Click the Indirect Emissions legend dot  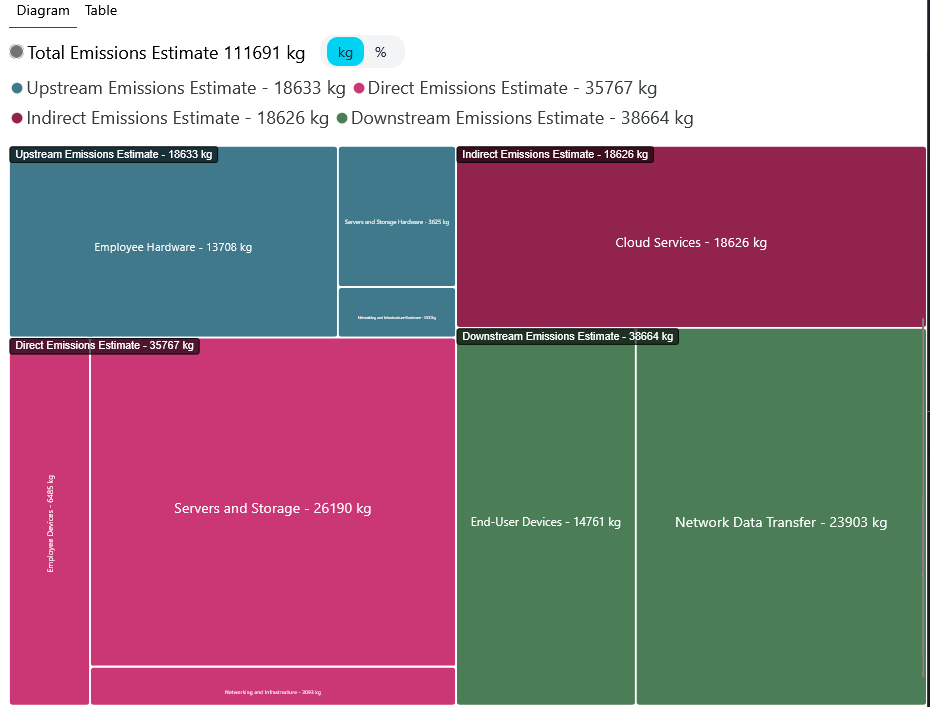(x=17, y=119)
